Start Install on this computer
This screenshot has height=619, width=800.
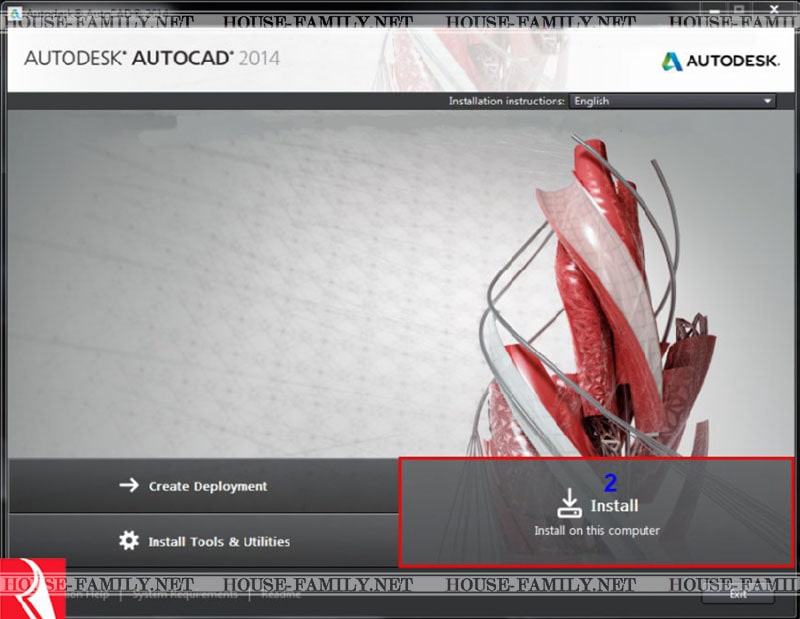point(596,512)
